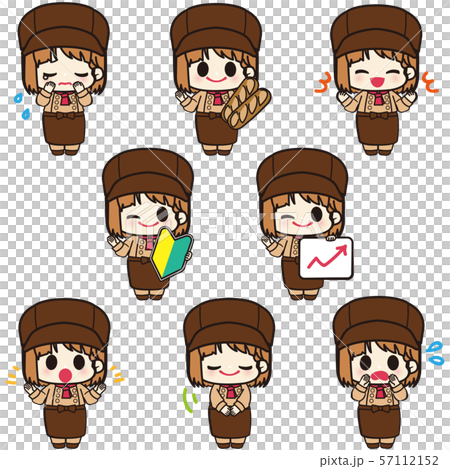Click the yellow-green beginner leaf icon
The width and height of the screenshot is (450, 469).
pos(172,253)
